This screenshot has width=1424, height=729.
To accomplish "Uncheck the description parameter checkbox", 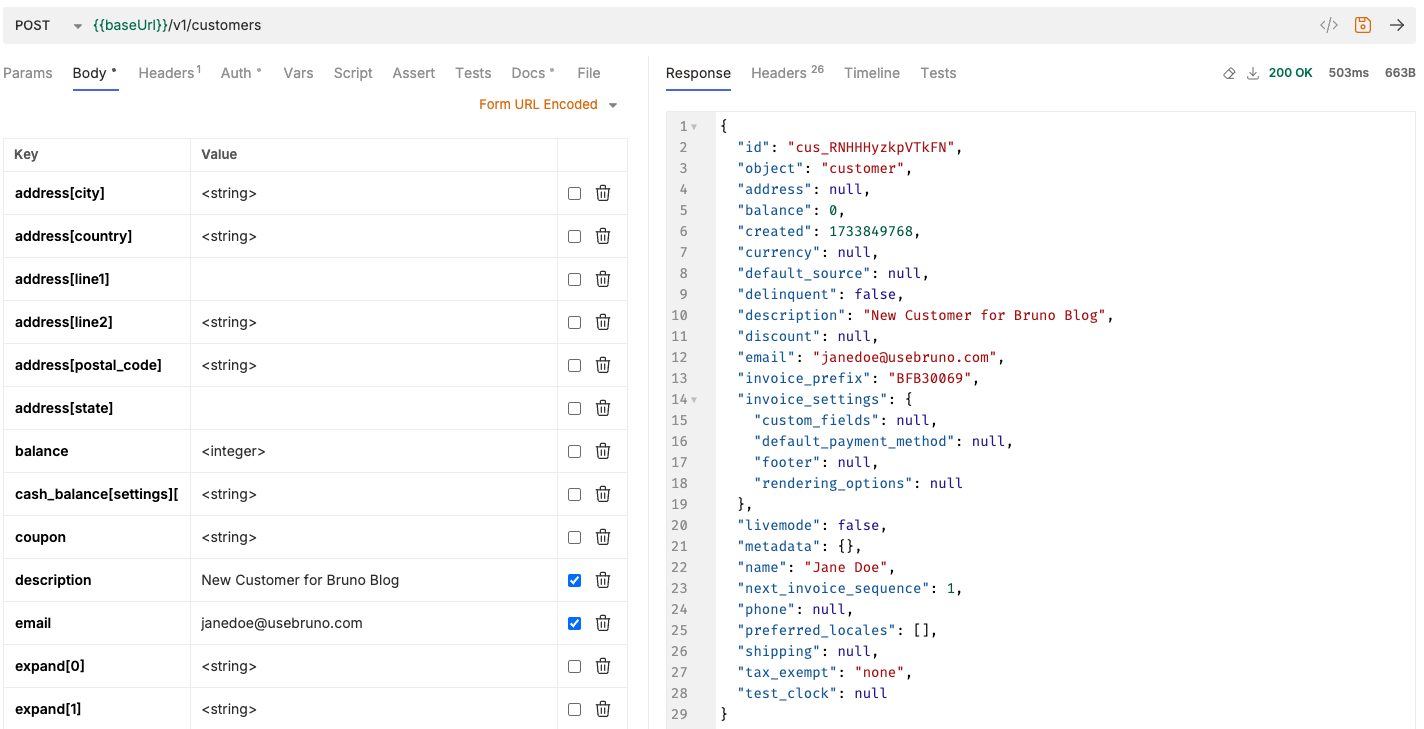I will click(574, 580).
